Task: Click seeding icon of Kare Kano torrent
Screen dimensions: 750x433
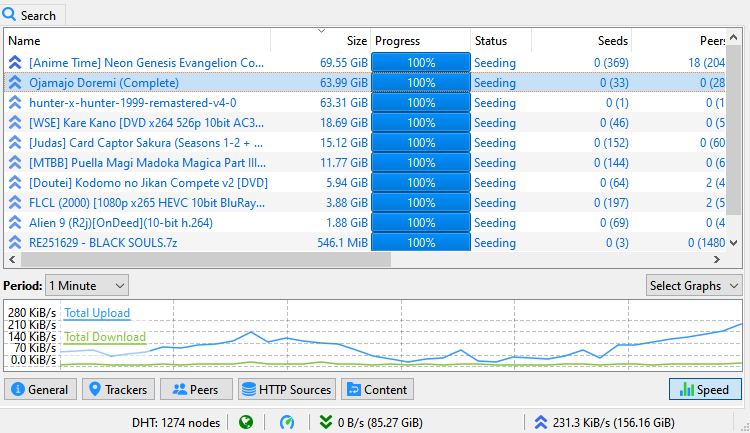Action: pos(15,123)
